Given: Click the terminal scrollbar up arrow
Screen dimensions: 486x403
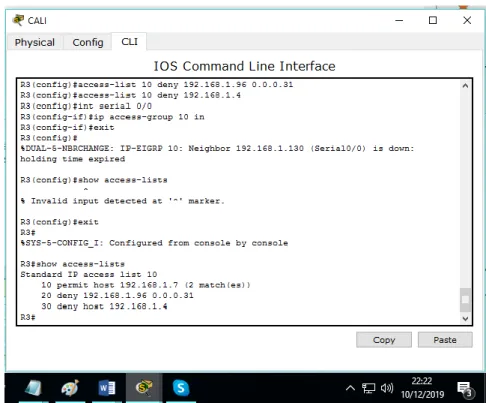Looking at the screenshot, I should click(x=465, y=86).
